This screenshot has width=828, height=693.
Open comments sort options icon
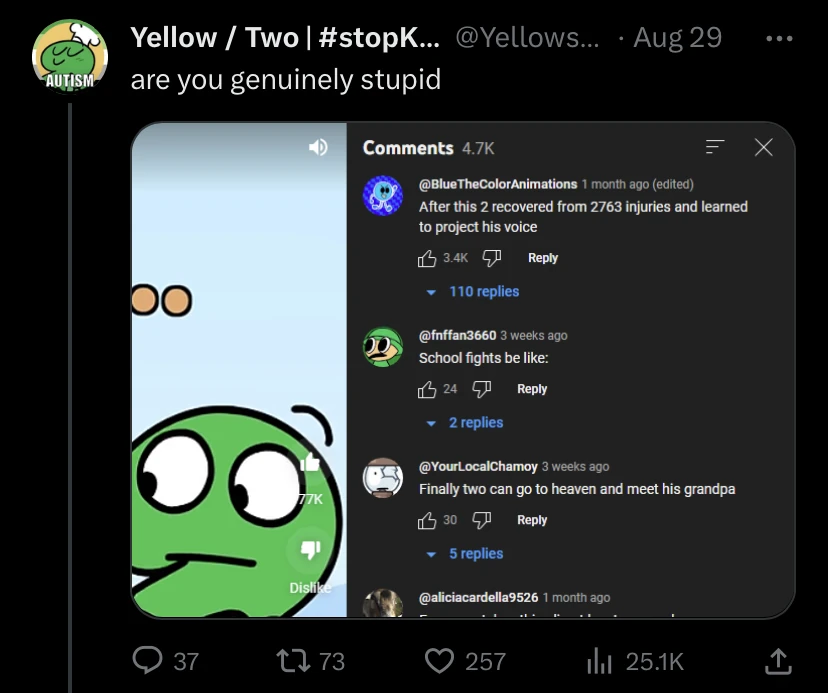coord(714,148)
